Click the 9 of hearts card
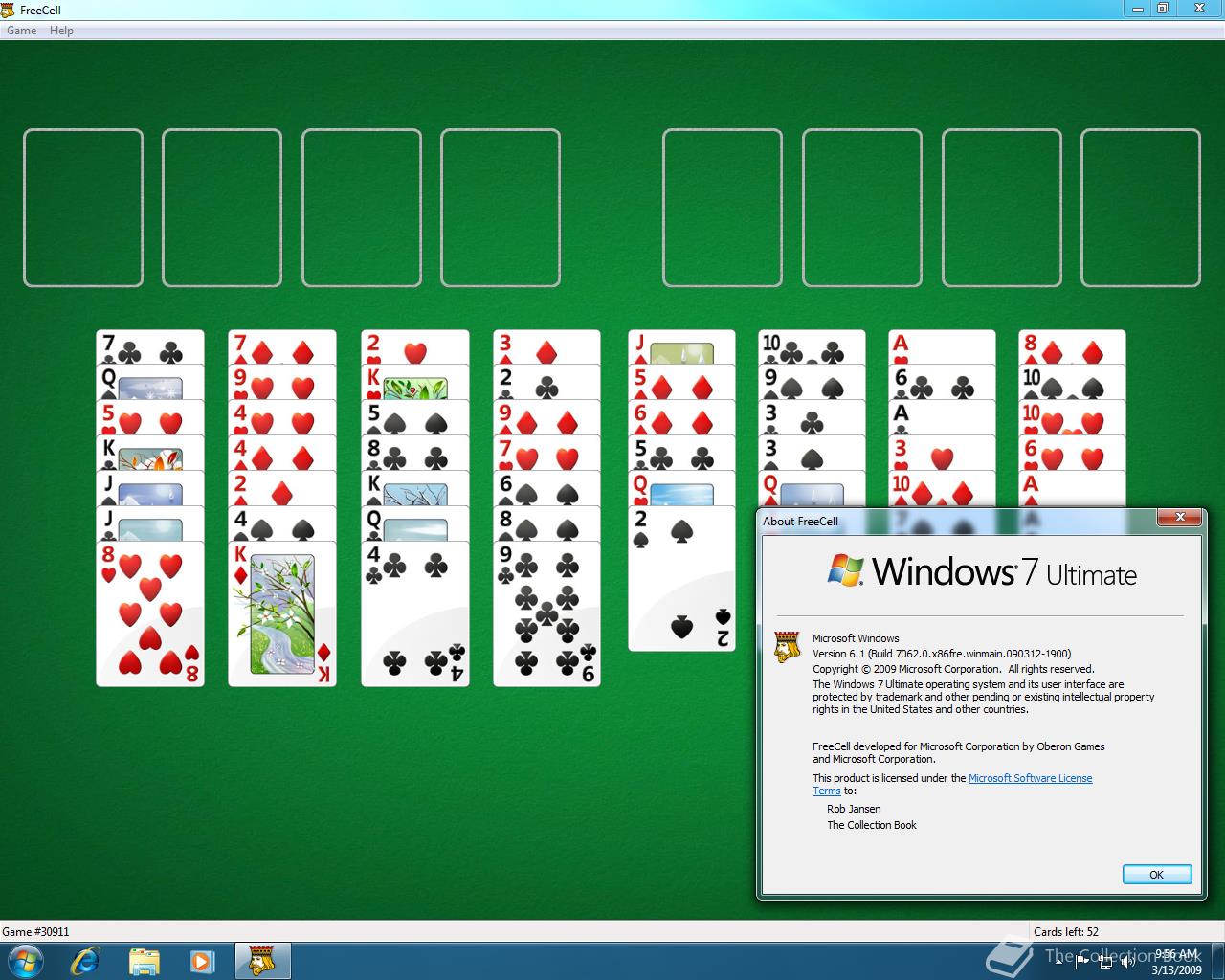The width and height of the screenshot is (1225, 980). (x=282, y=382)
